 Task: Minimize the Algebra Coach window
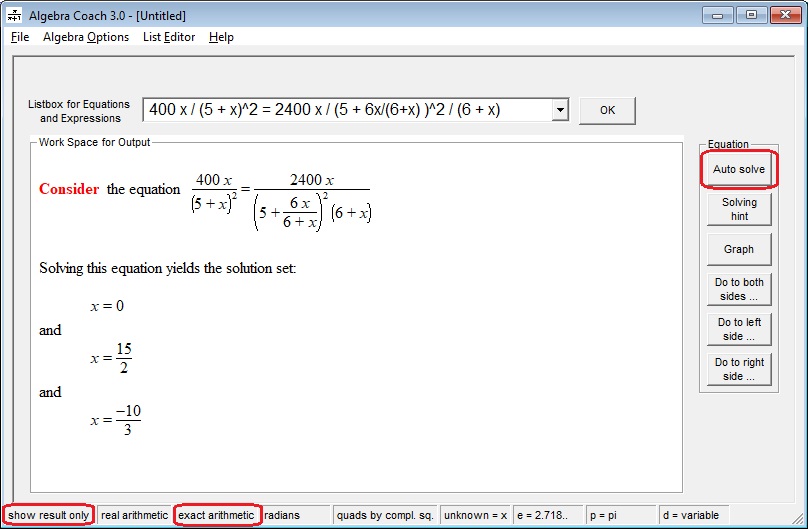(717, 15)
